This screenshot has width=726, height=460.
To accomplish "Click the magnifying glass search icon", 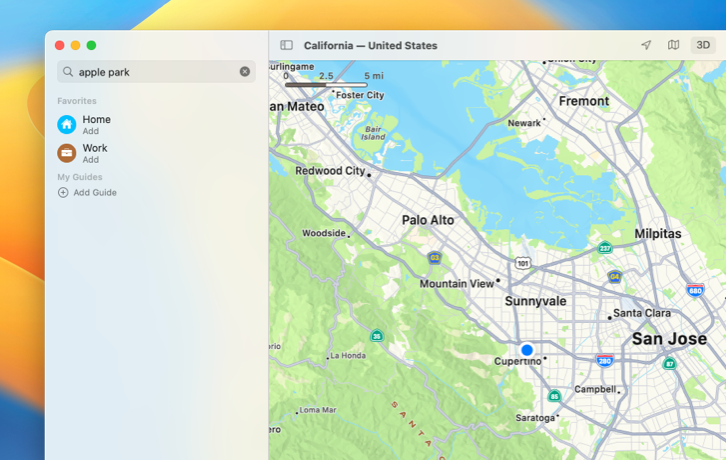I will 68,72.
